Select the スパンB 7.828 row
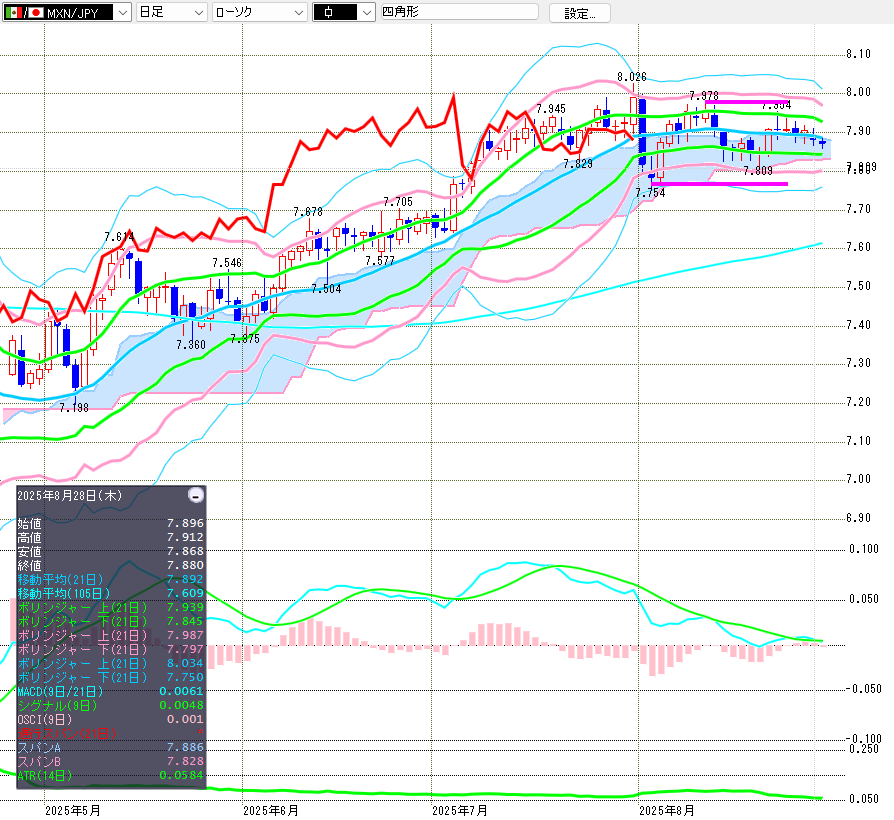This screenshot has width=894, height=820. pyautogui.click(x=111, y=761)
